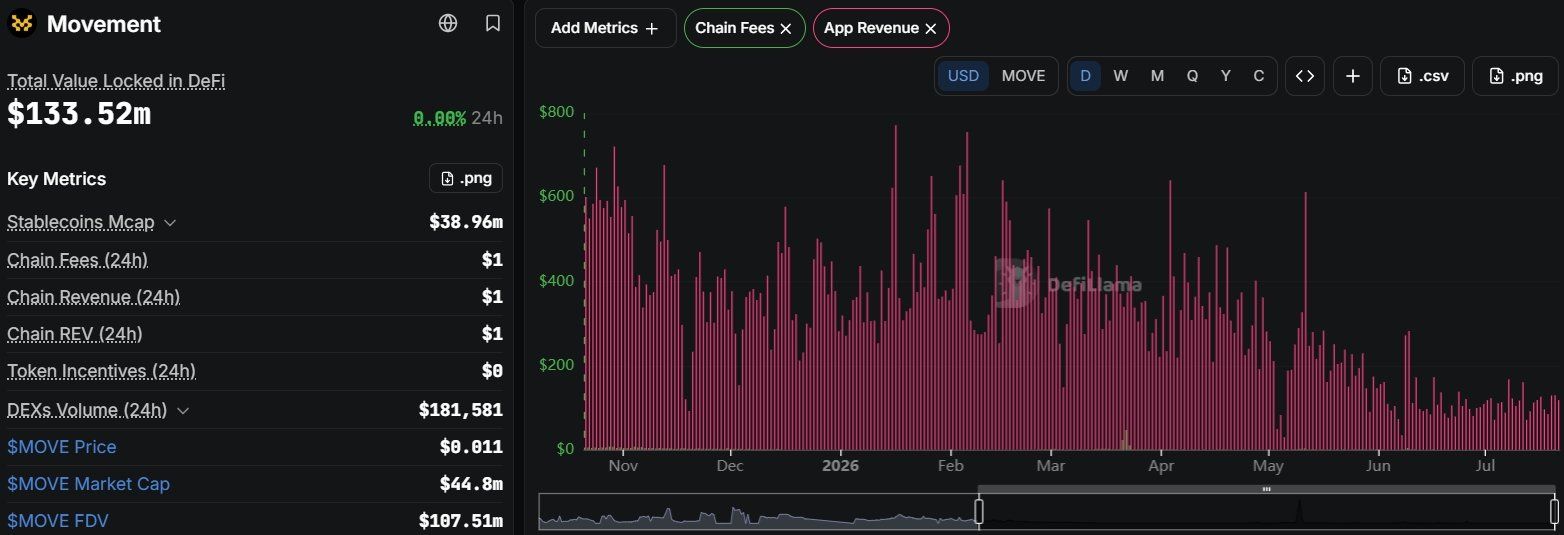Download chart data as .csv

[x=1422, y=76]
